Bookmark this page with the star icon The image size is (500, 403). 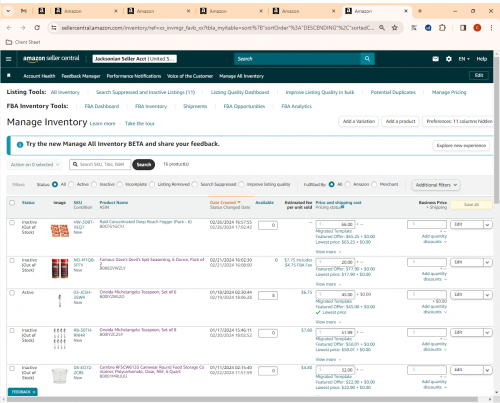[395, 28]
